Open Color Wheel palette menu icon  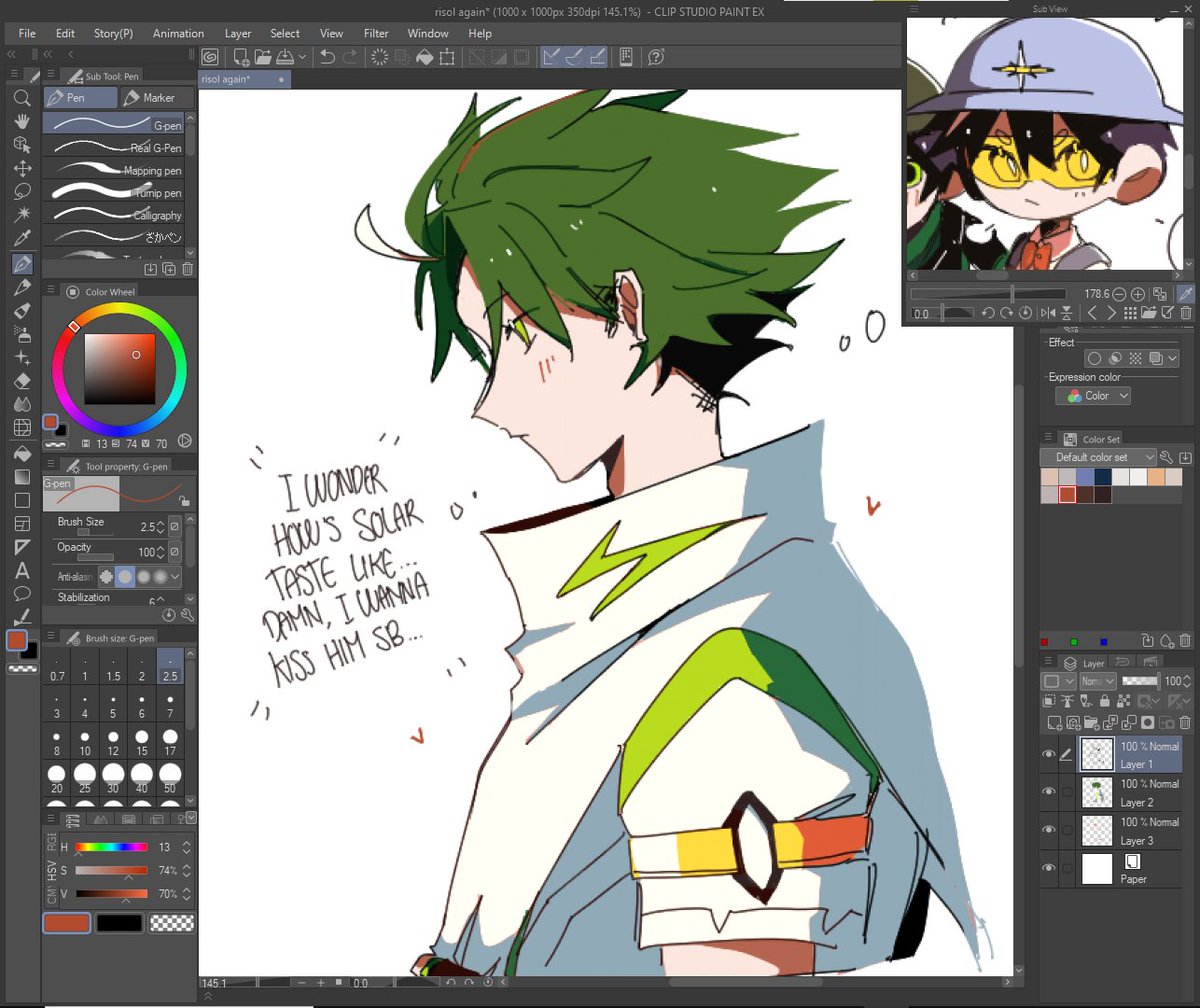coord(51,291)
